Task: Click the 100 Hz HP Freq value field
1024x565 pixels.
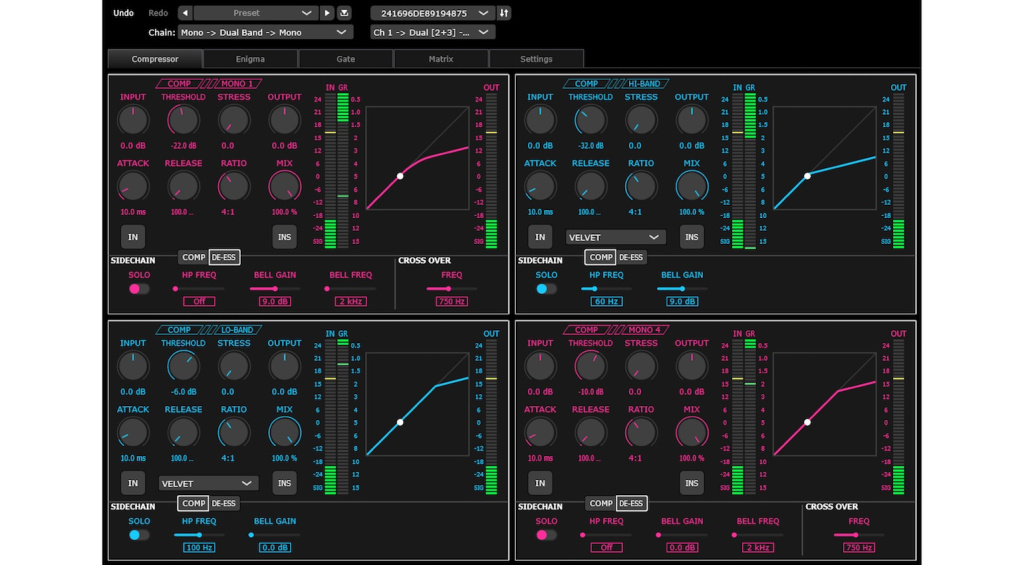Action: tap(199, 547)
